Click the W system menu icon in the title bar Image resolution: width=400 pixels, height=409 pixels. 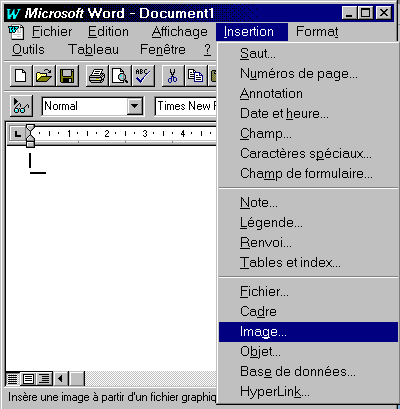(14, 13)
